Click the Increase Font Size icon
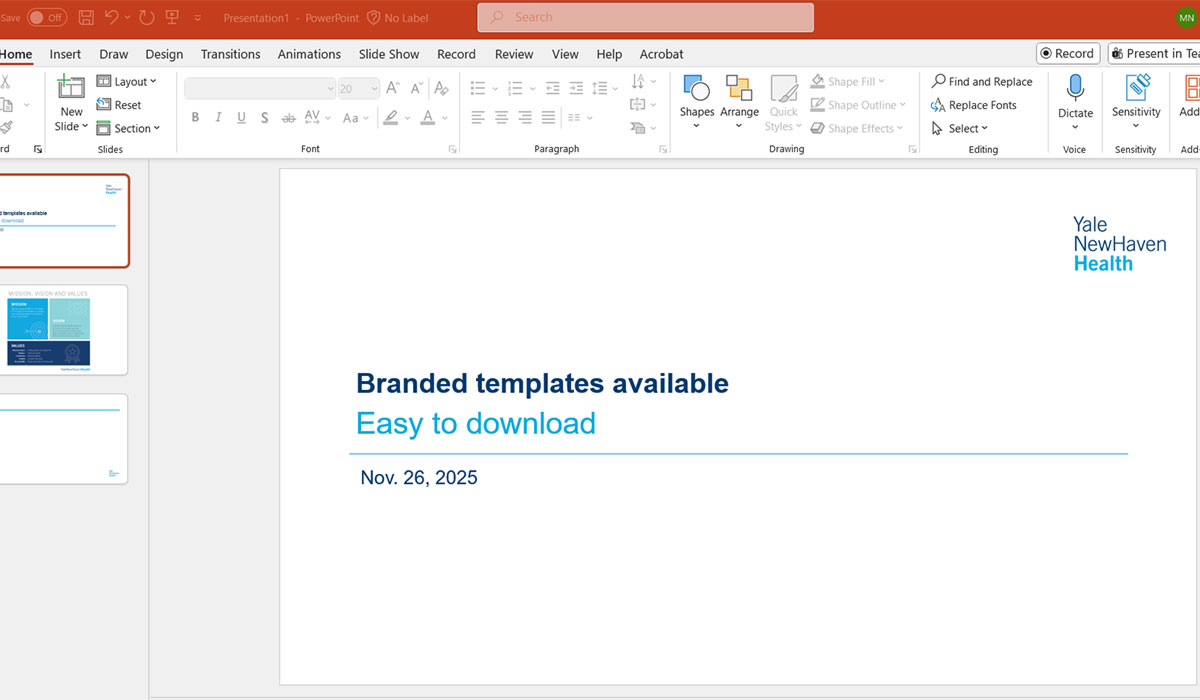This screenshot has height=700, width=1200. click(x=393, y=88)
